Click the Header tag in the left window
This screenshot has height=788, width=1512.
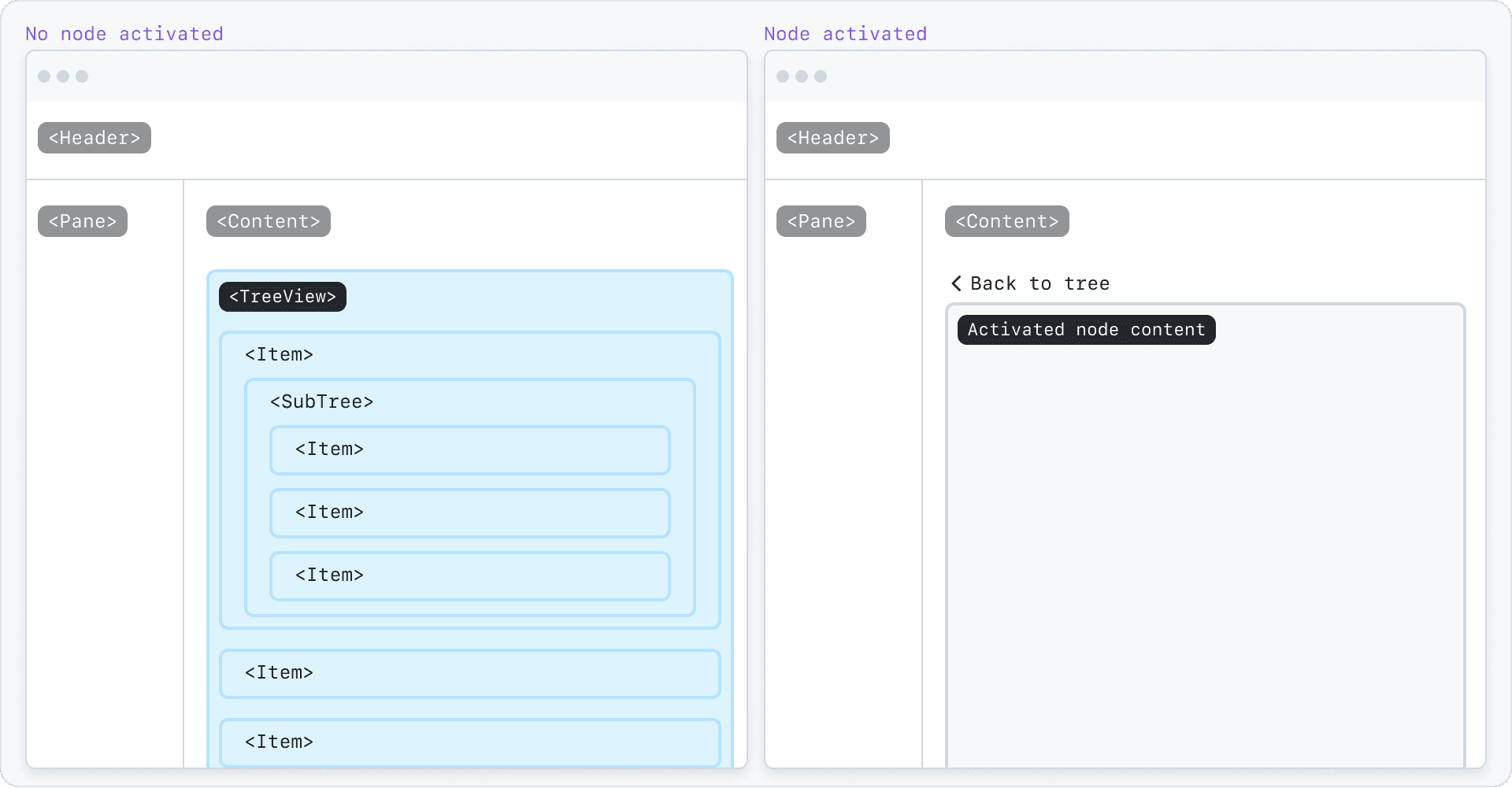coord(94,138)
